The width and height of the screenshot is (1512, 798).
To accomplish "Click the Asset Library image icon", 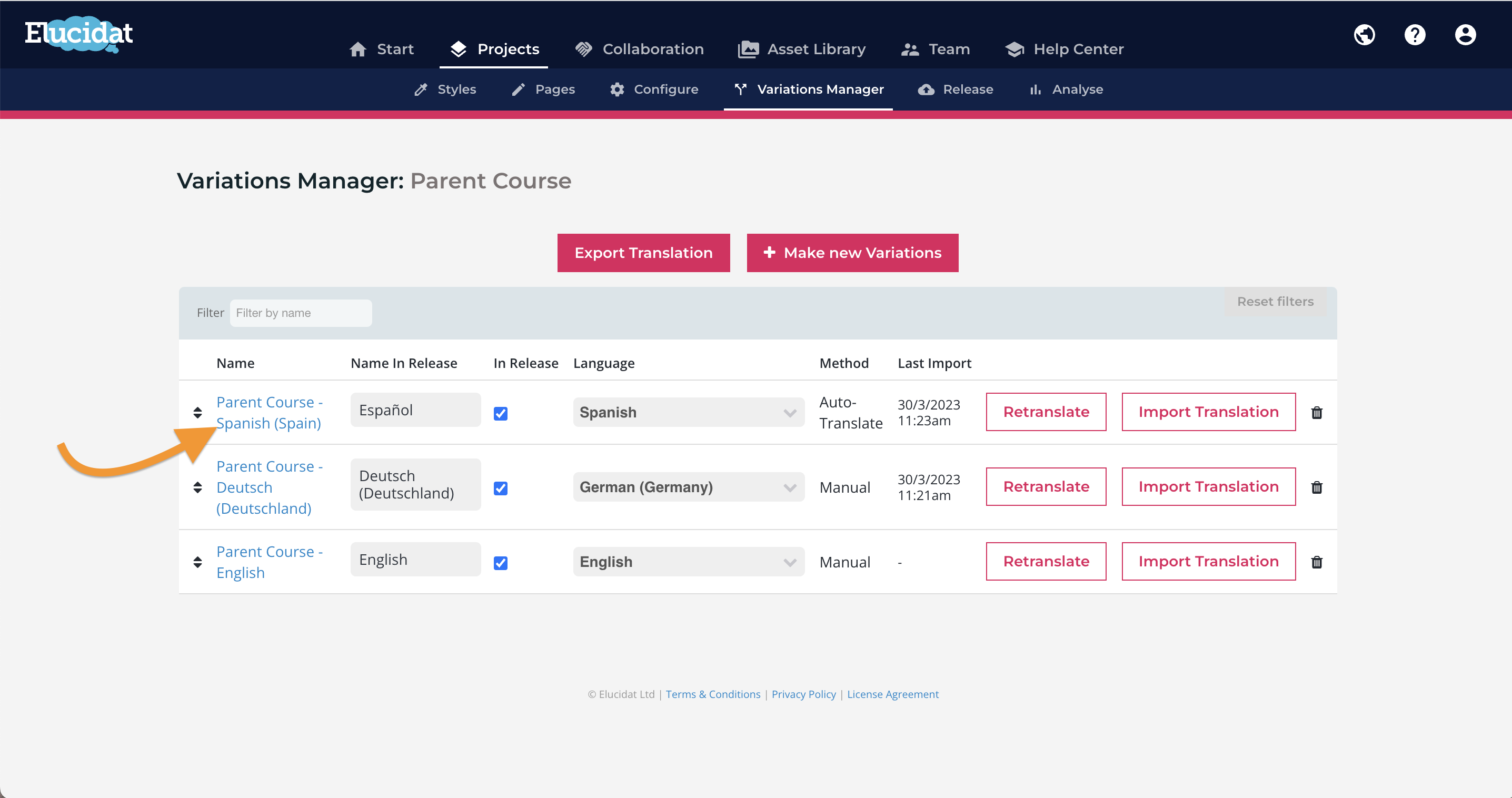I will [748, 49].
